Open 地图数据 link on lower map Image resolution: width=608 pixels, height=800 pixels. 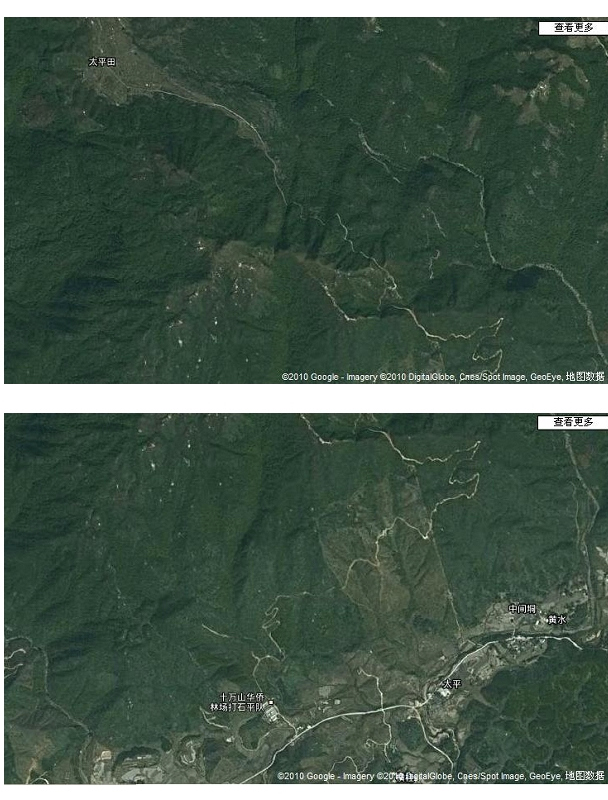[x=585, y=776]
